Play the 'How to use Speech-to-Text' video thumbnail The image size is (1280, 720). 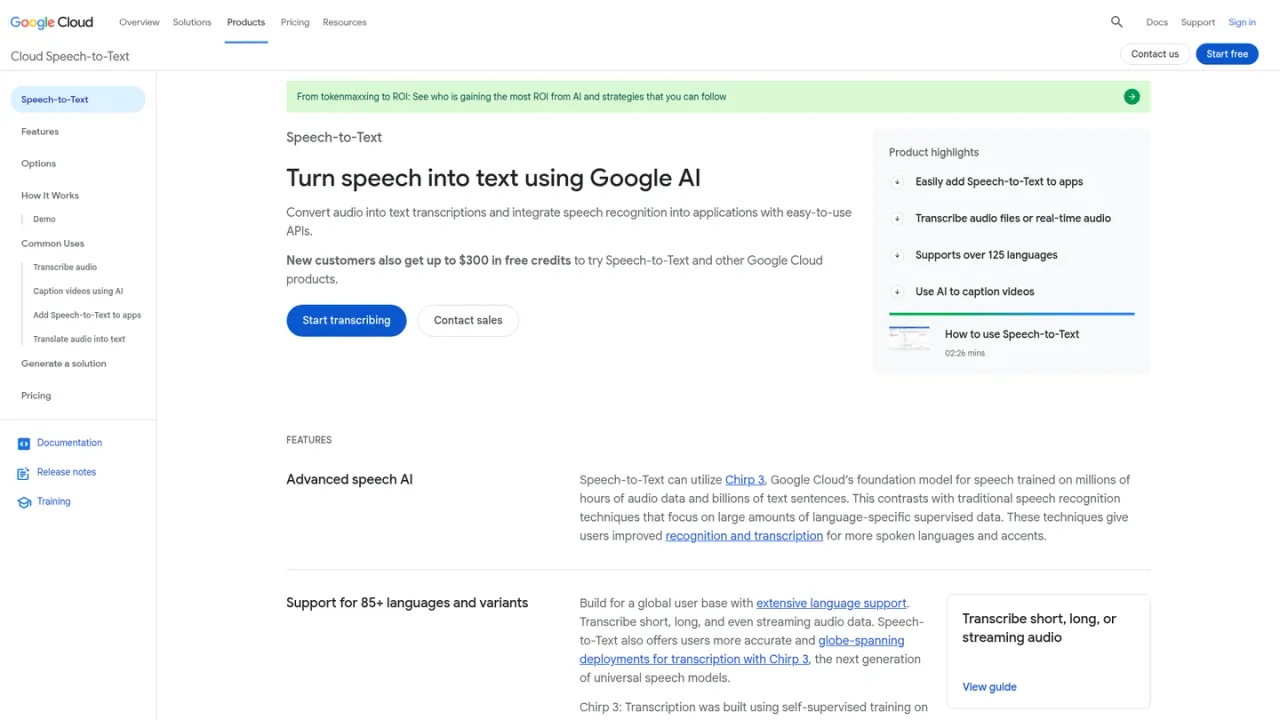point(909,339)
